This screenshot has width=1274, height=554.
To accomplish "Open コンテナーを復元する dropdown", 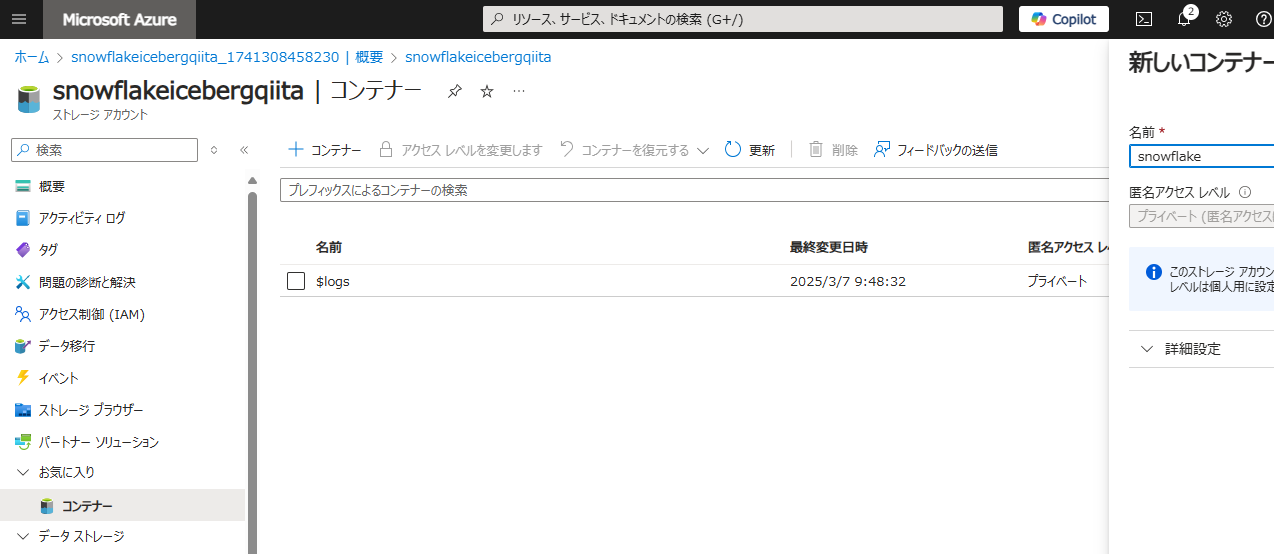I will 634,150.
